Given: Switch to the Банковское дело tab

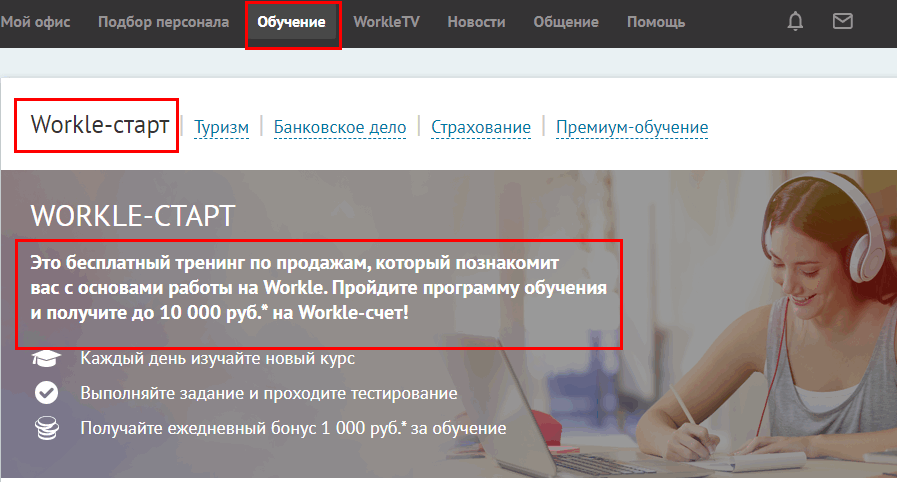Looking at the screenshot, I should [x=340, y=127].
